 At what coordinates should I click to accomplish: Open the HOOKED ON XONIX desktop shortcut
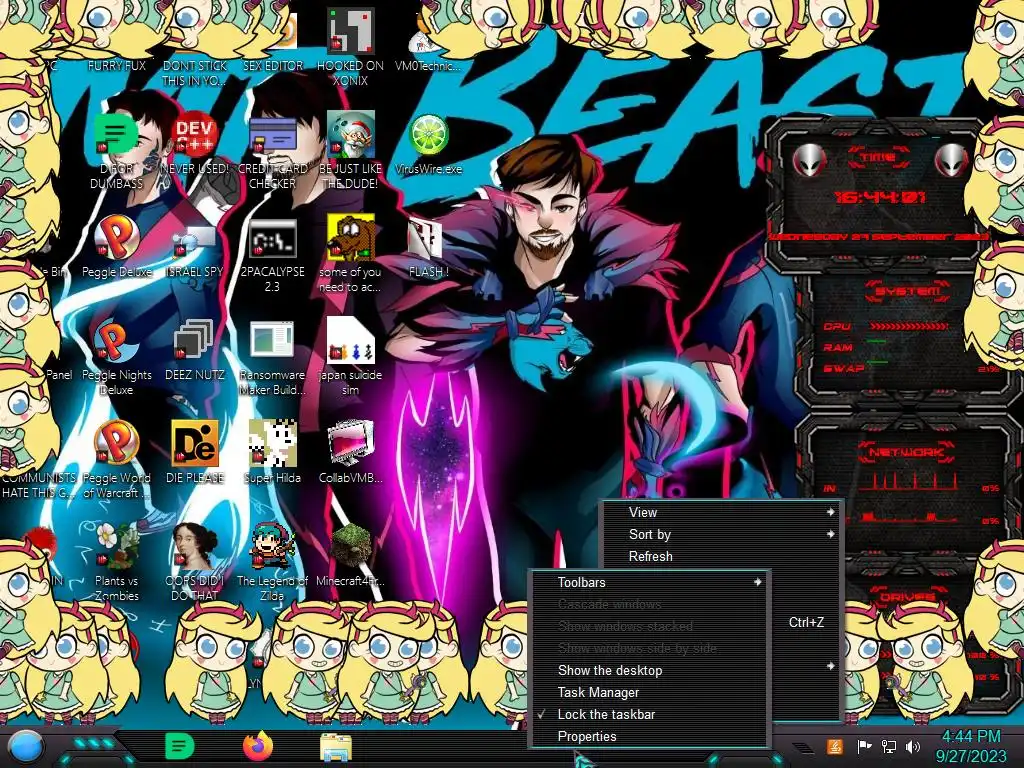(x=350, y=31)
